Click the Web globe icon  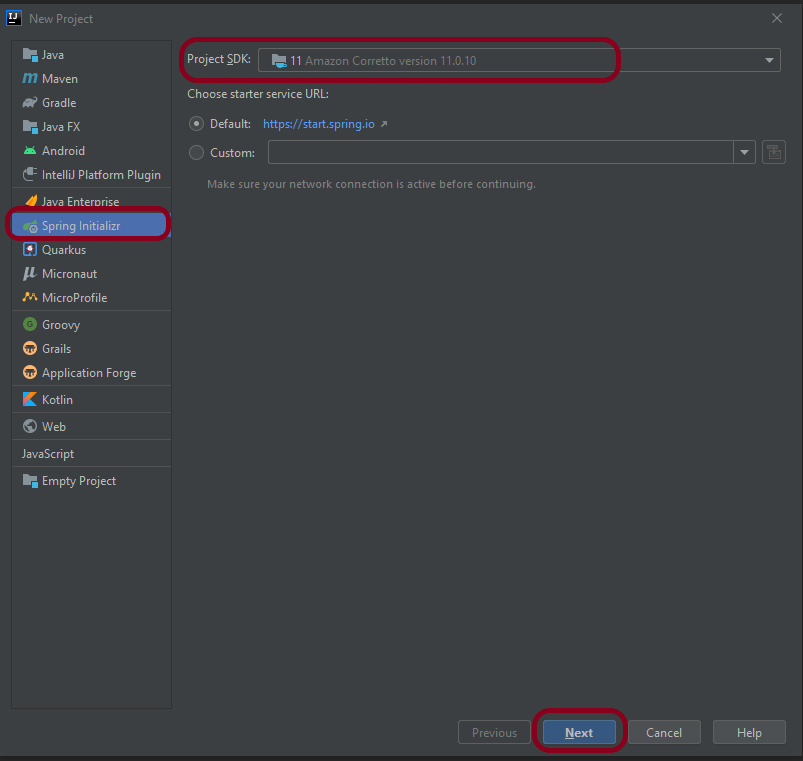click(x=30, y=427)
